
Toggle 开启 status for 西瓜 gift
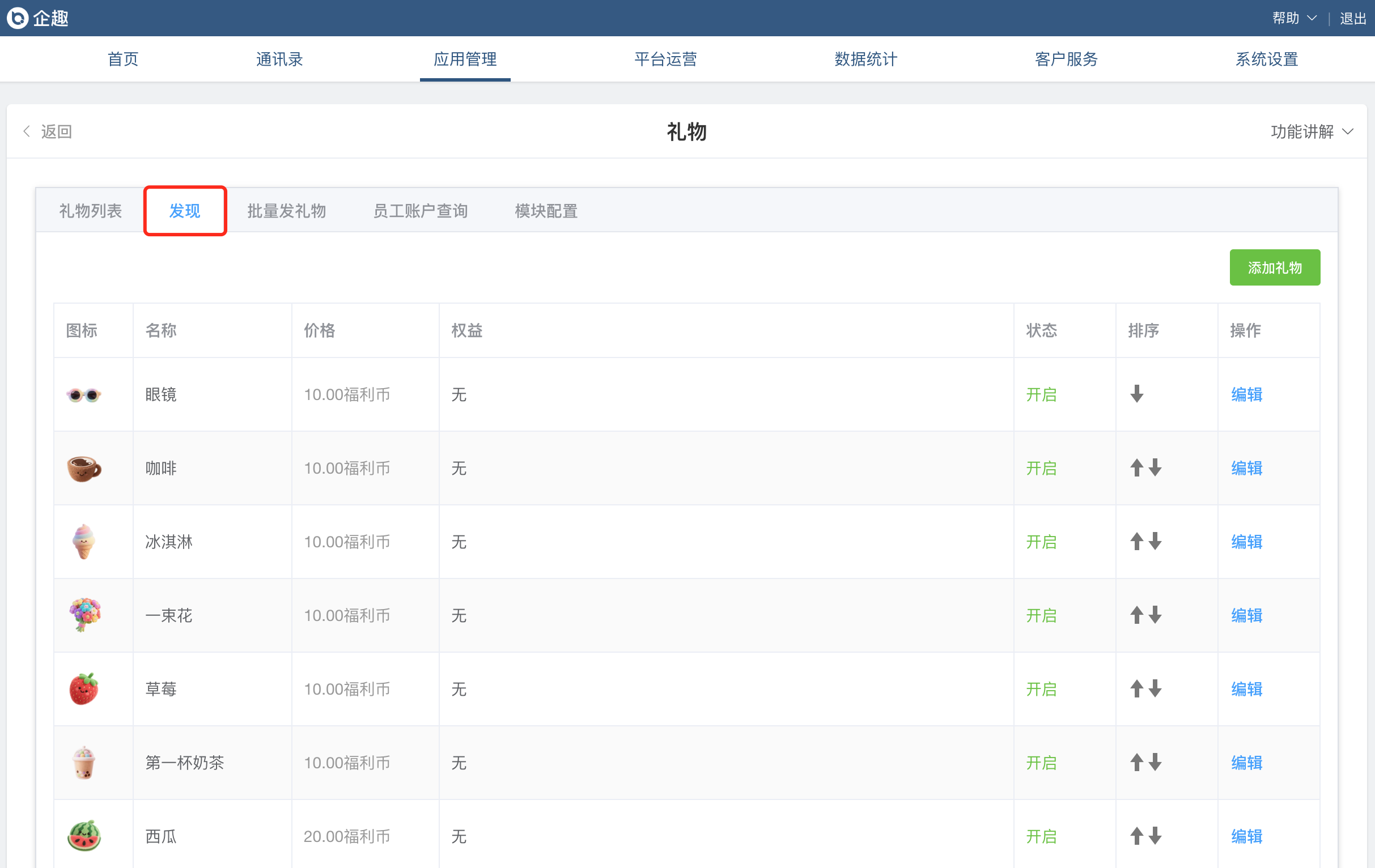tap(1041, 836)
